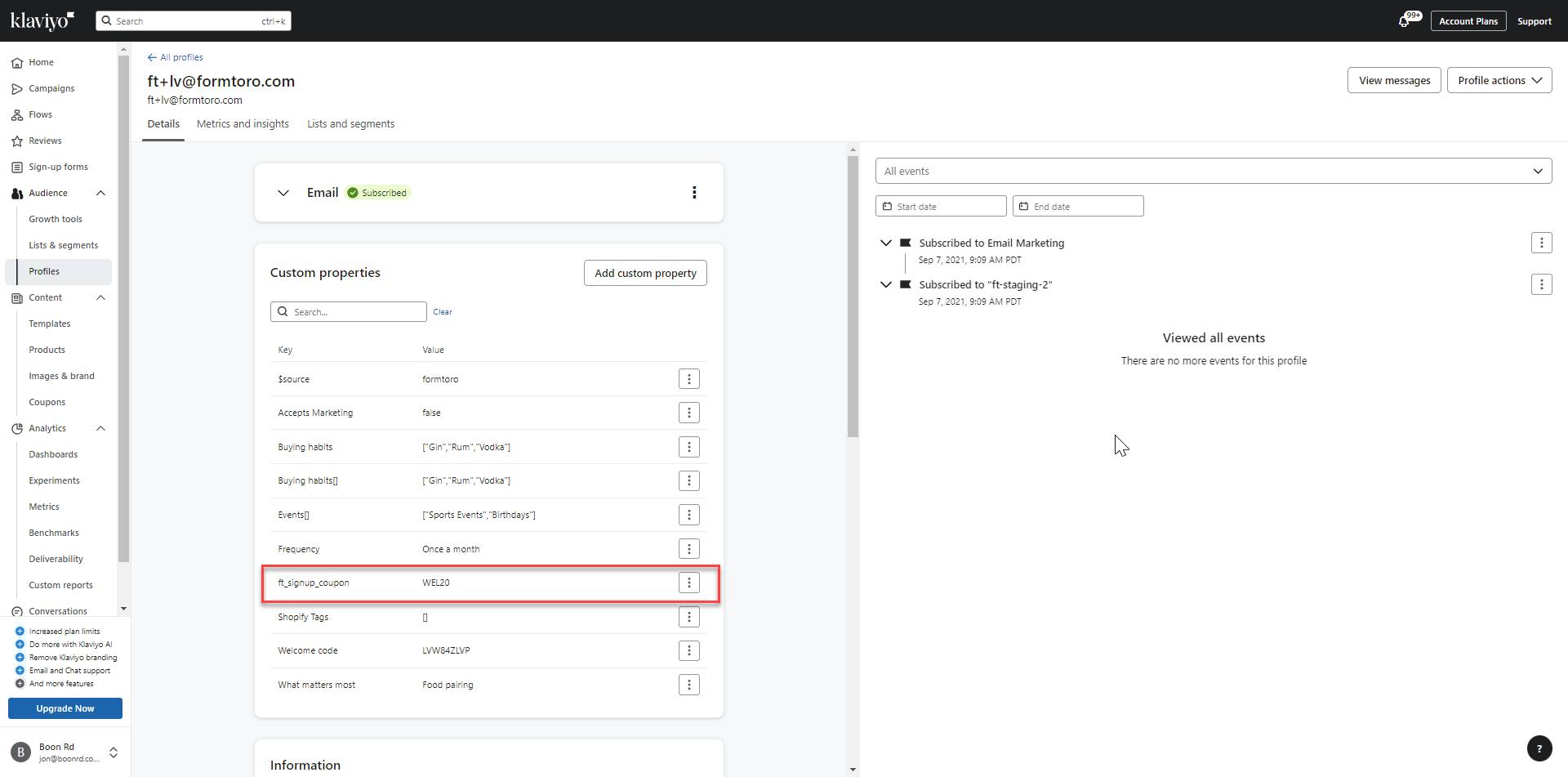Image resolution: width=1568 pixels, height=777 pixels.
Task: Click the Upgrade Now button
Action: point(65,708)
